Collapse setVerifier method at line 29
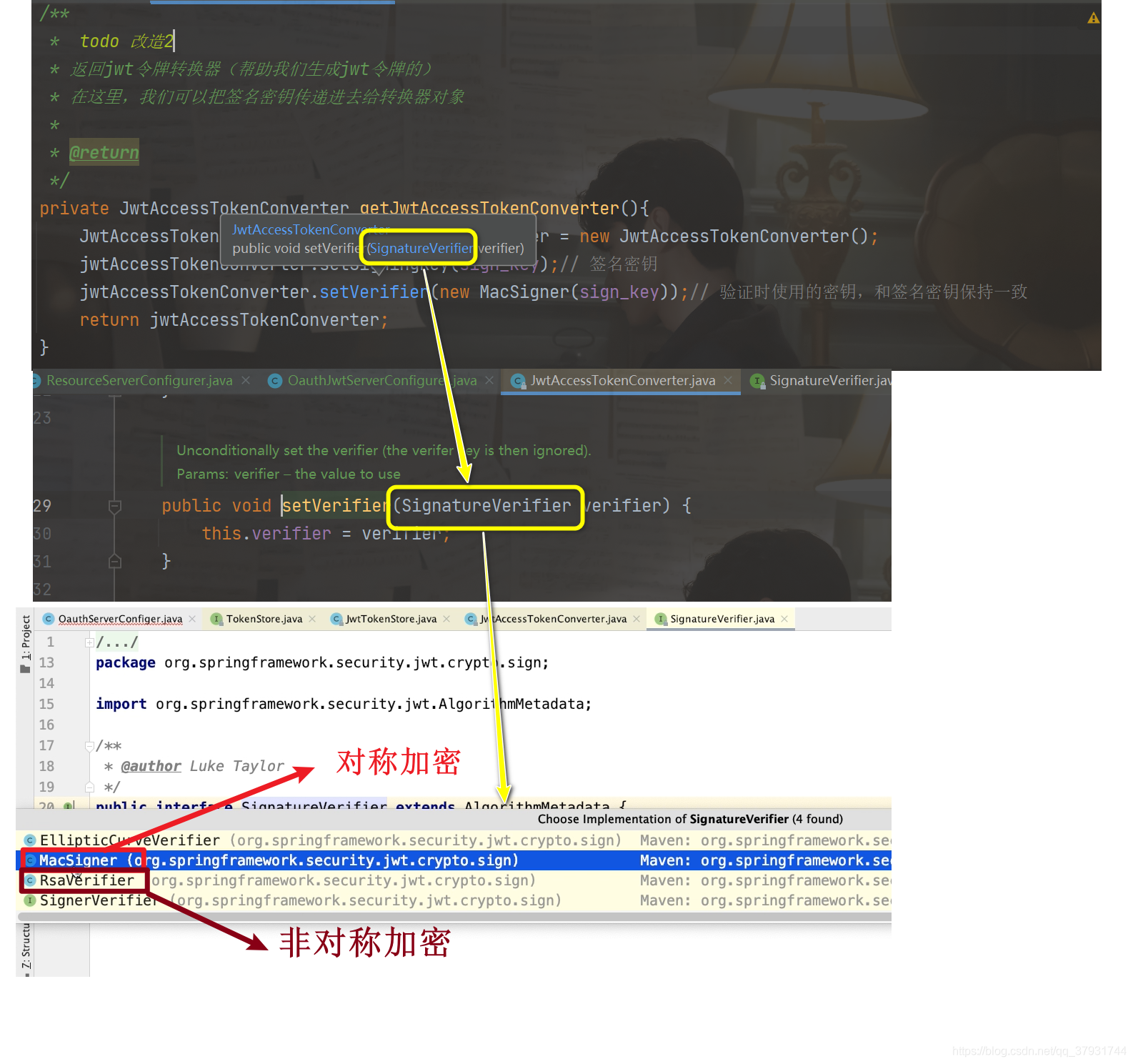 click(x=114, y=506)
